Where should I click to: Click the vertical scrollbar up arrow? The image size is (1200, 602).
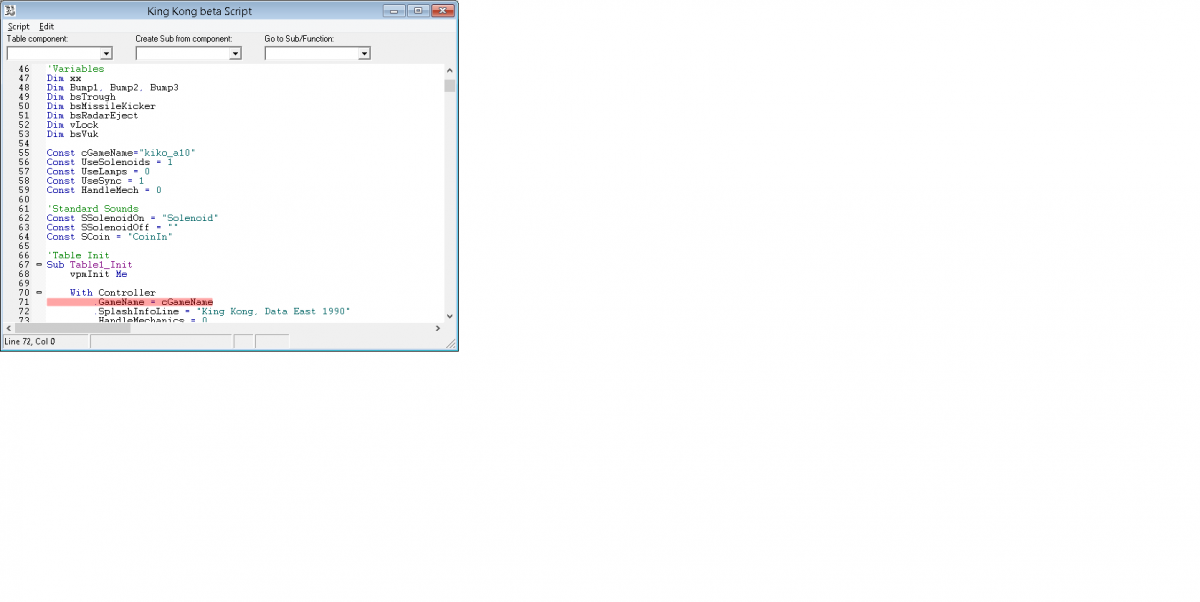point(449,71)
